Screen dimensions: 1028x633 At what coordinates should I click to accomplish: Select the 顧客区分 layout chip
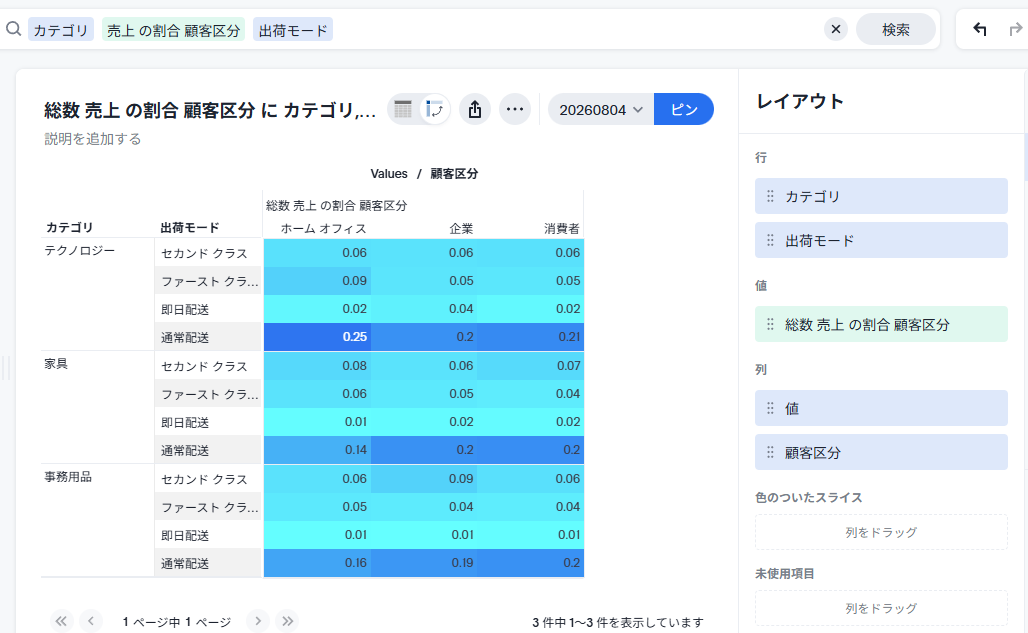click(881, 452)
